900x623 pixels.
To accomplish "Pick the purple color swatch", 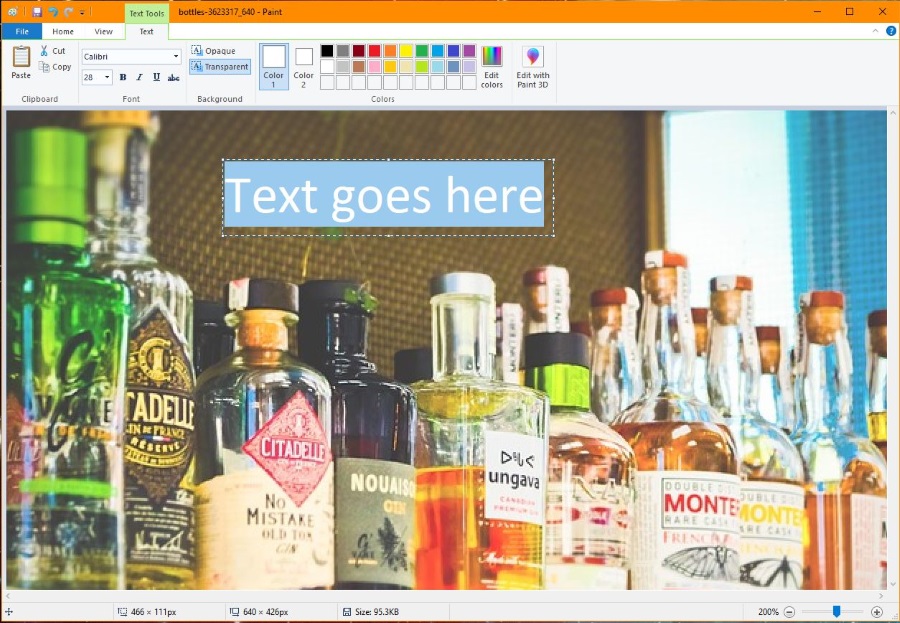I will point(469,51).
